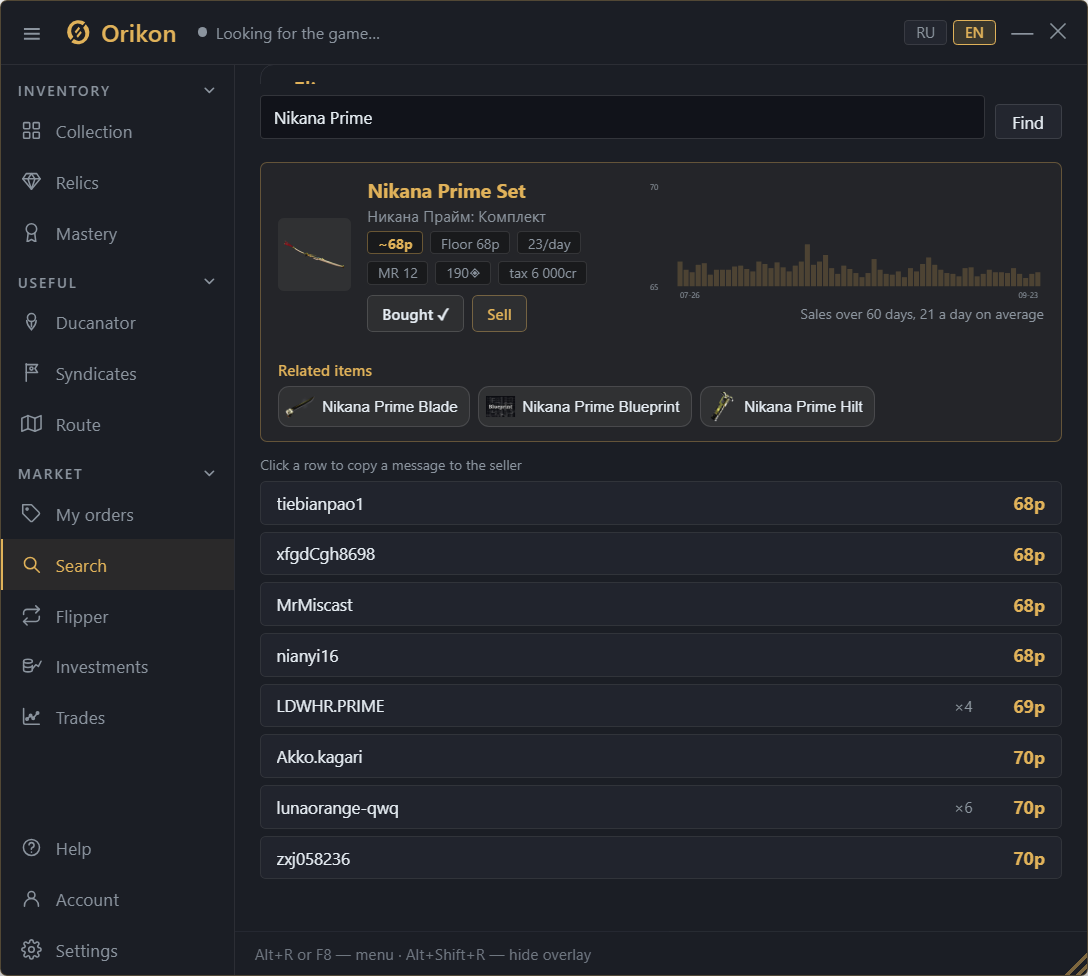This screenshot has width=1088, height=976.
Task: Click the Syndicates flag icon
Action: pyautogui.click(x=31, y=373)
